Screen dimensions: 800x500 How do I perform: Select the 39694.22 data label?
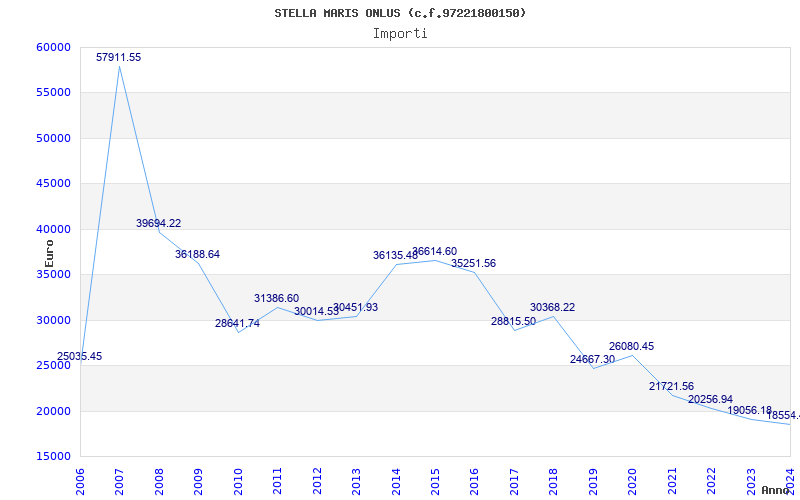[x=158, y=223]
